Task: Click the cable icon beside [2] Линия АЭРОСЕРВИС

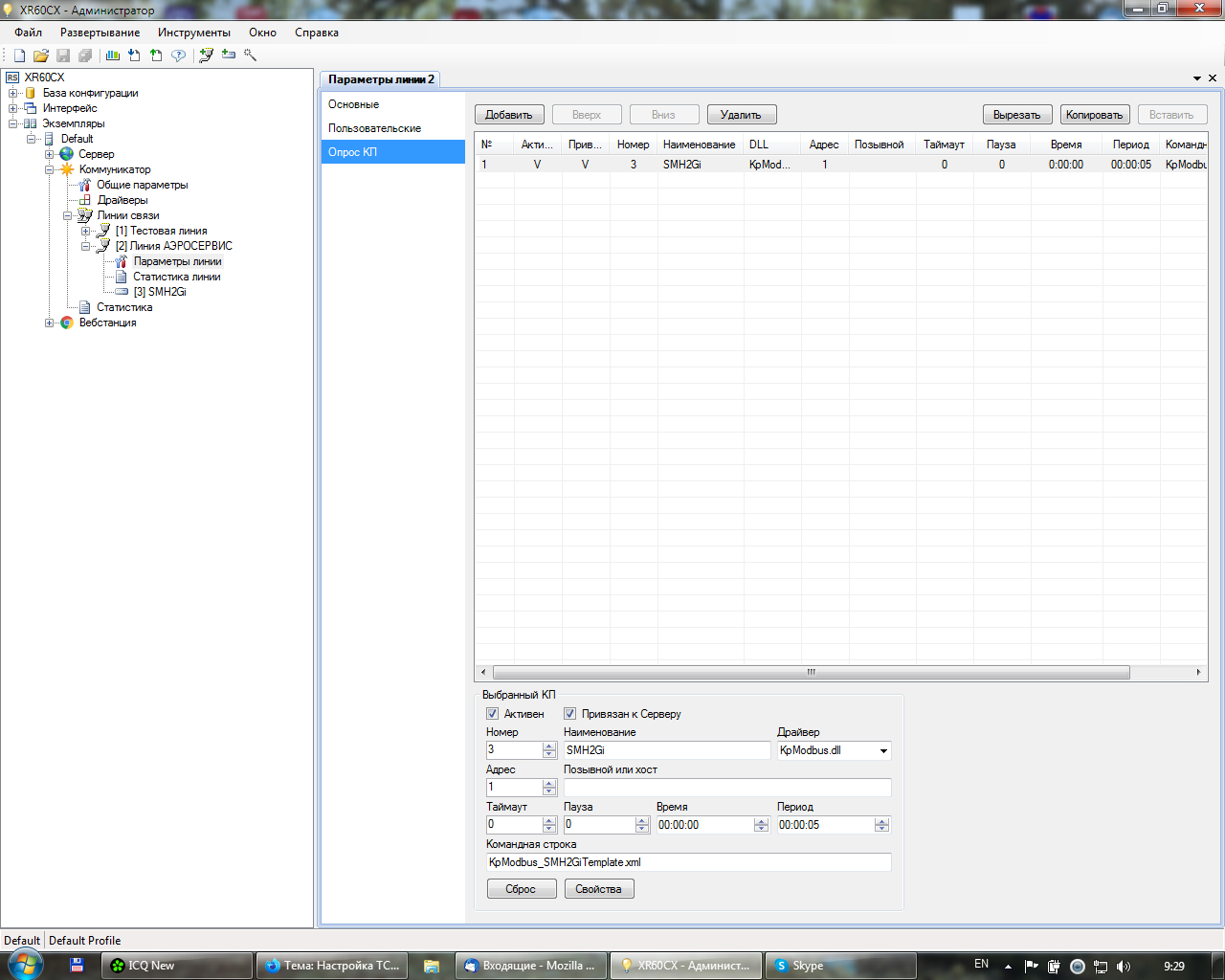Action: [103, 246]
